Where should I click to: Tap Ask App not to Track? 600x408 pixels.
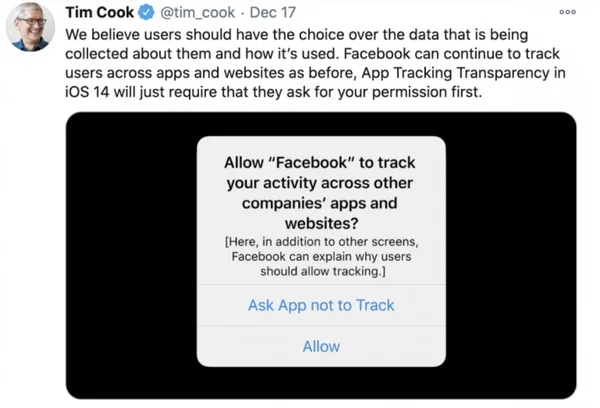point(321,305)
